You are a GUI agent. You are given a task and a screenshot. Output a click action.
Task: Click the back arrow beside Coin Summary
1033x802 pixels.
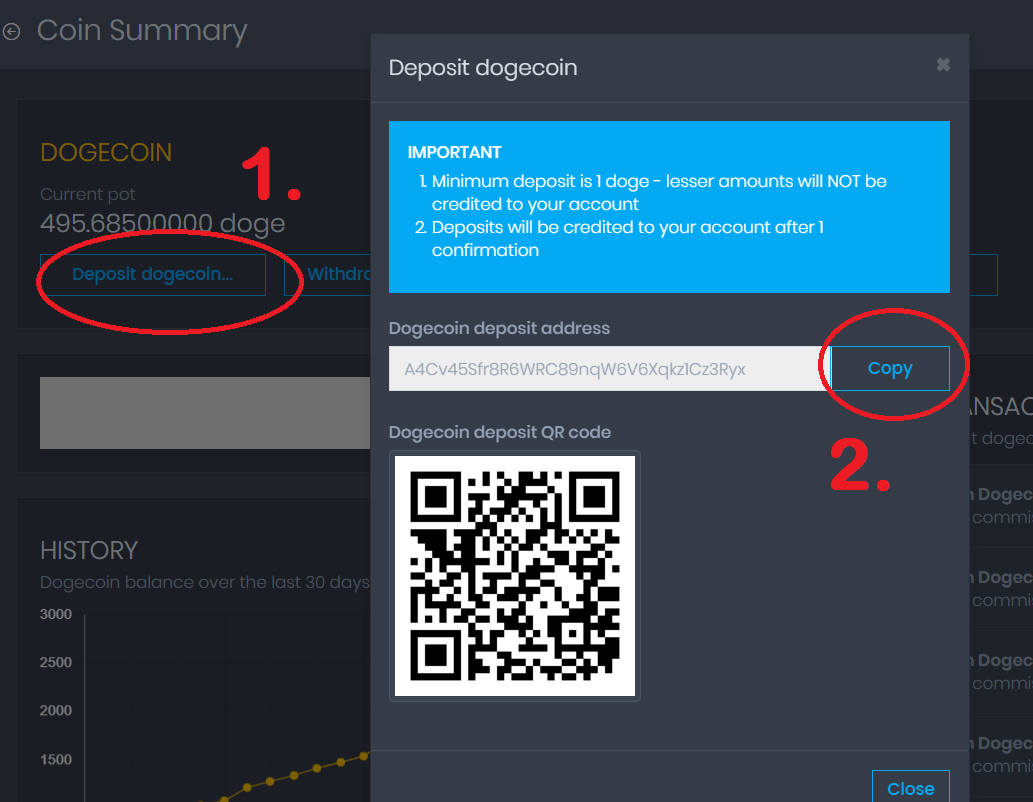tap(11, 32)
